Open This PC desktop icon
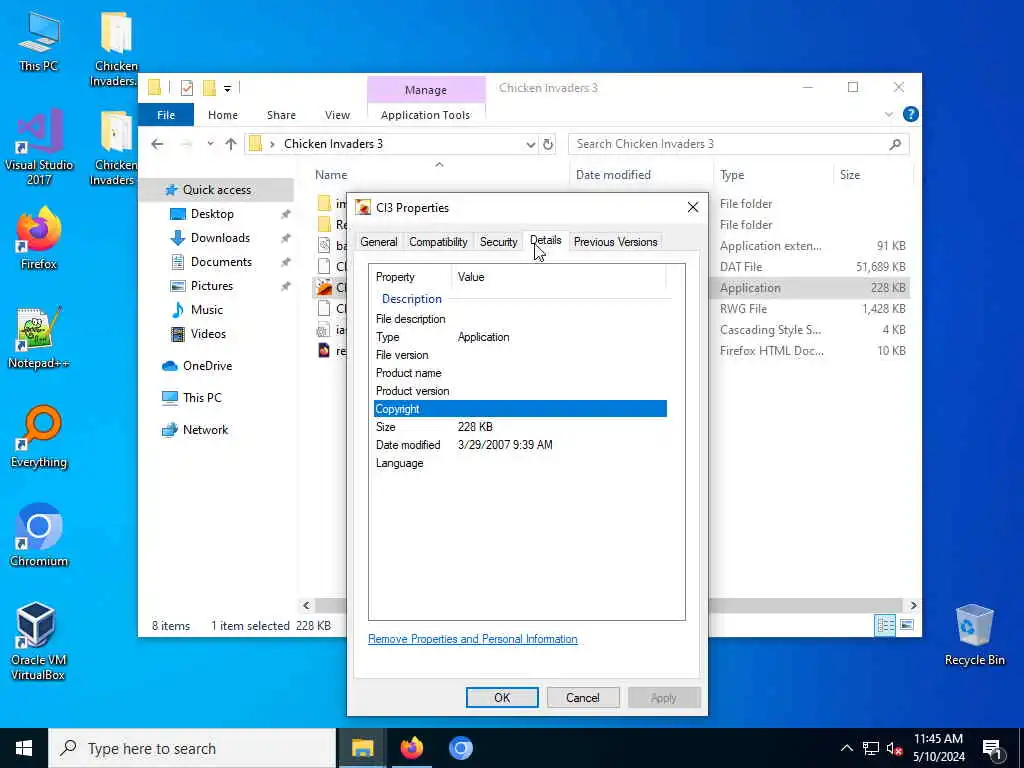1024x768 pixels. point(39,40)
